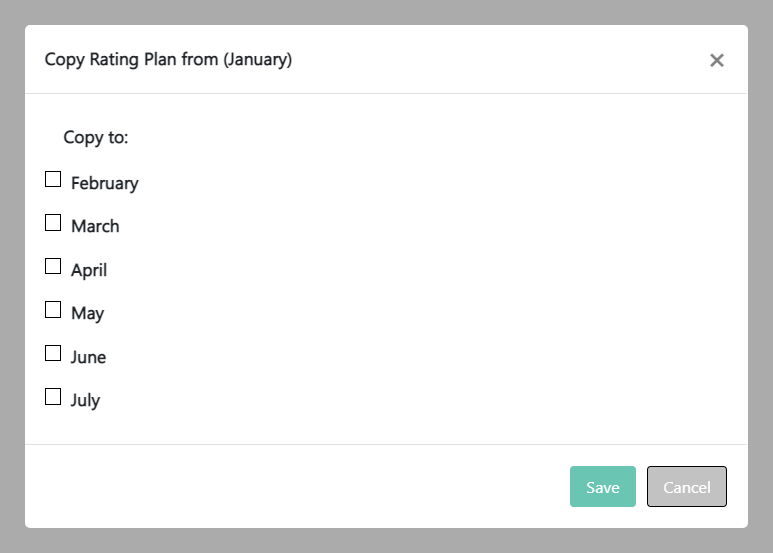The width and height of the screenshot is (773, 553).
Task: Click the empty footer area left of Save
Action: tap(300, 487)
